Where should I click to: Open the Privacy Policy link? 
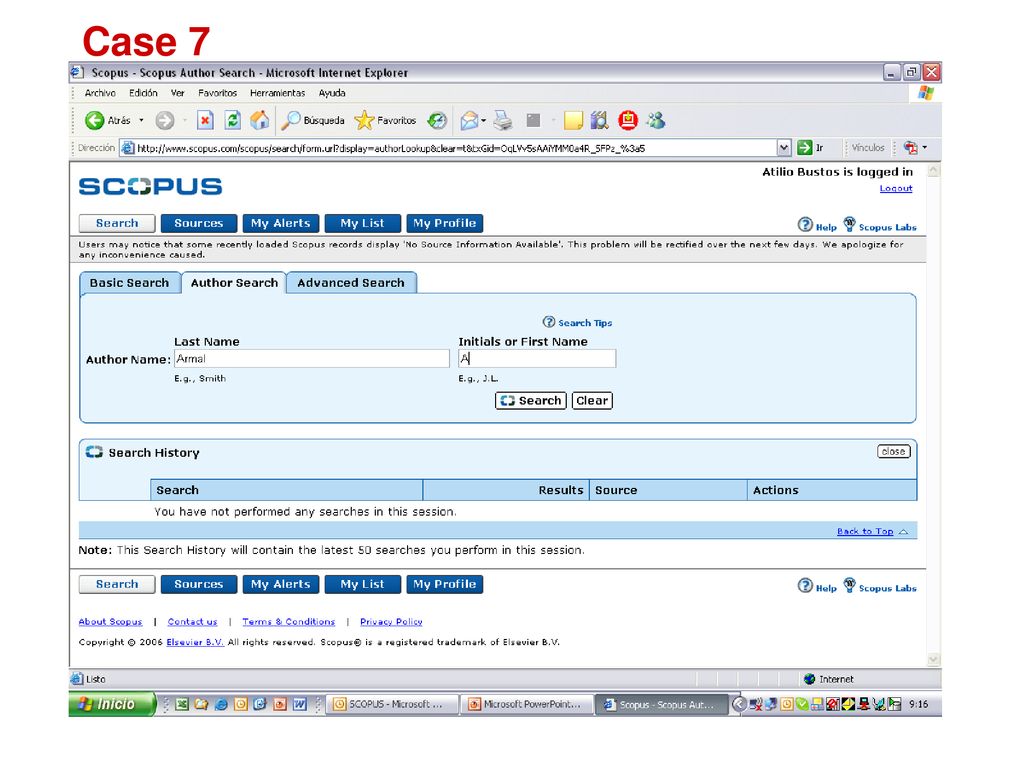coord(391,622)
